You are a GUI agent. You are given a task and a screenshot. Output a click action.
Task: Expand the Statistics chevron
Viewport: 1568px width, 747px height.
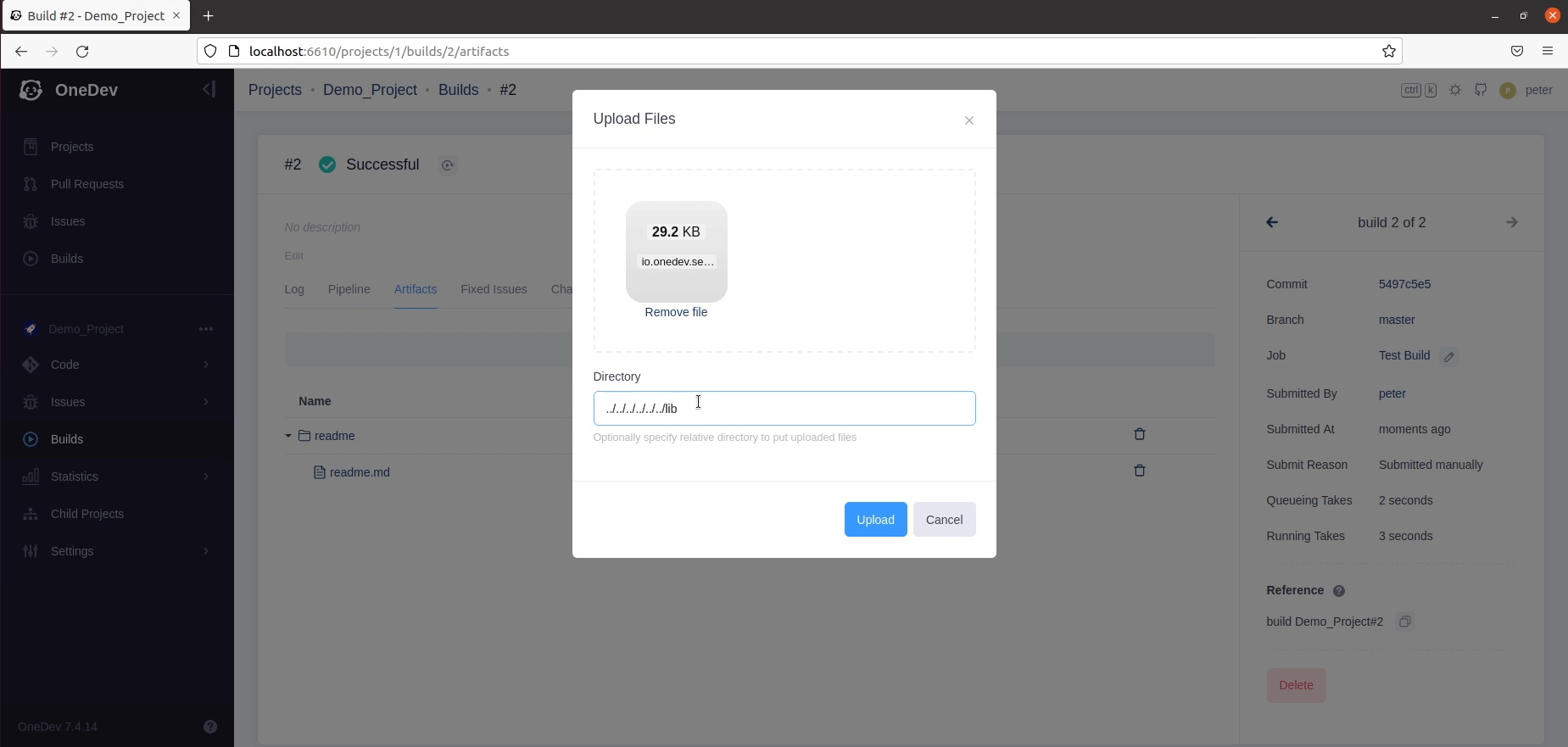click(x=206, y=477)
